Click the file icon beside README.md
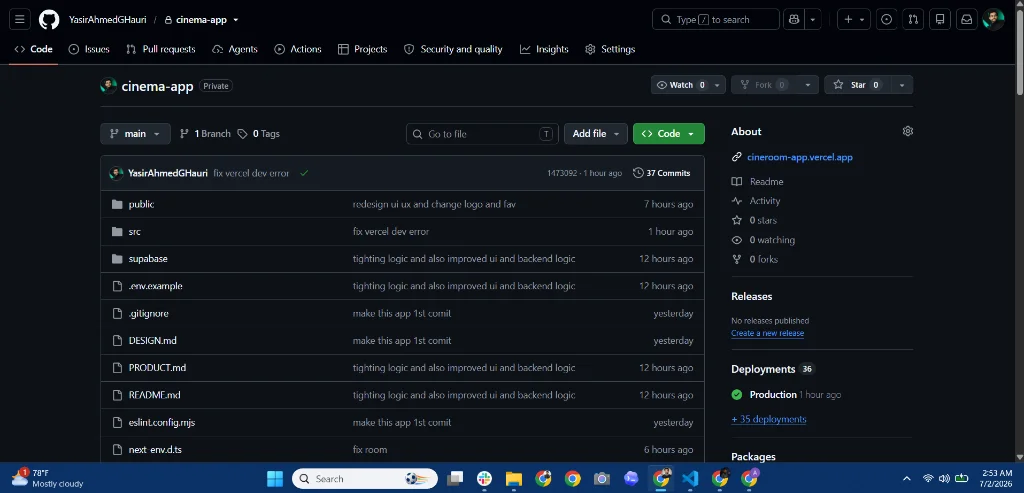This screenshot has width=1024, height=493. click(117, 395)
